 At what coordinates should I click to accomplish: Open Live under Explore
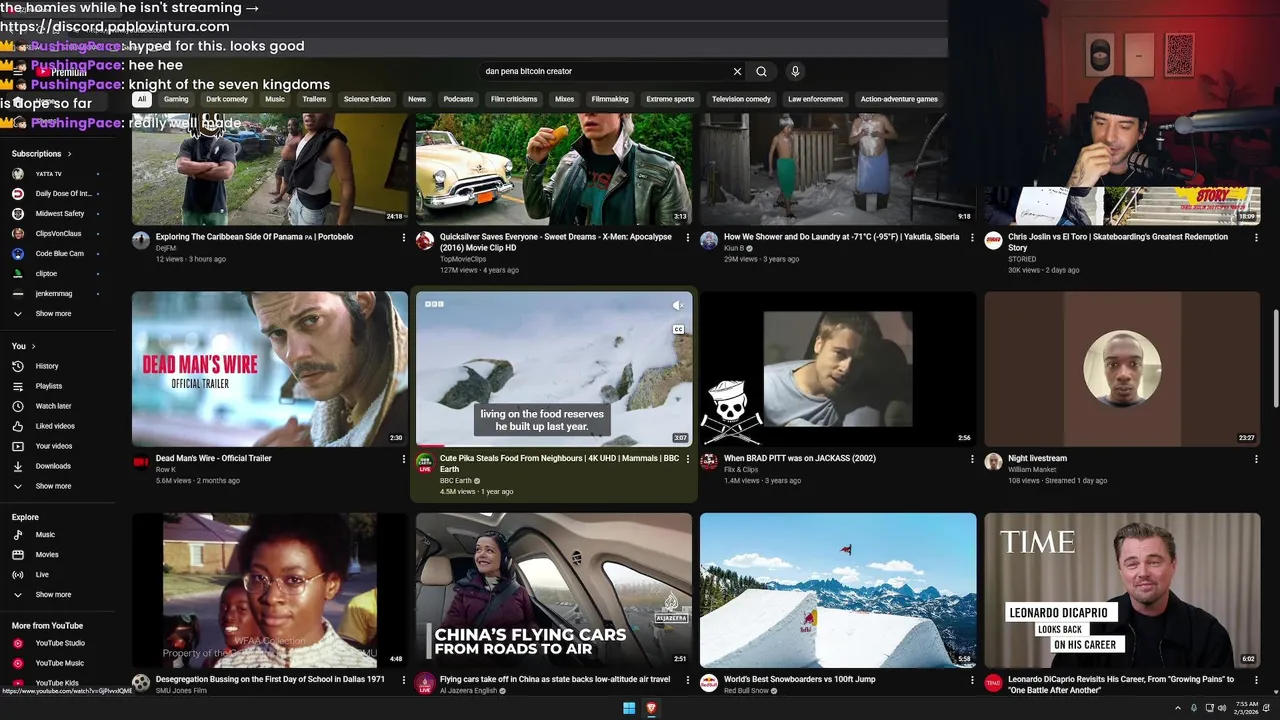60,575
